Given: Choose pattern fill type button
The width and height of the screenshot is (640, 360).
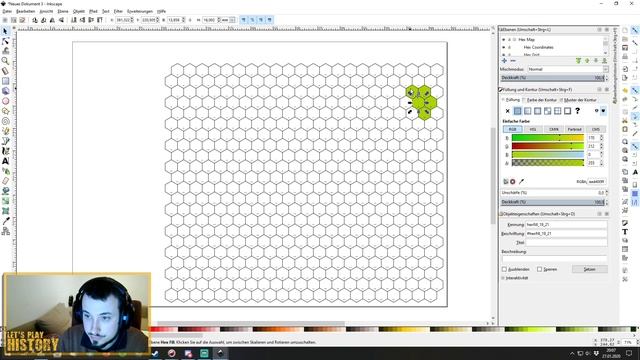Looking at the screenshot, I should [x=558, y=111].
